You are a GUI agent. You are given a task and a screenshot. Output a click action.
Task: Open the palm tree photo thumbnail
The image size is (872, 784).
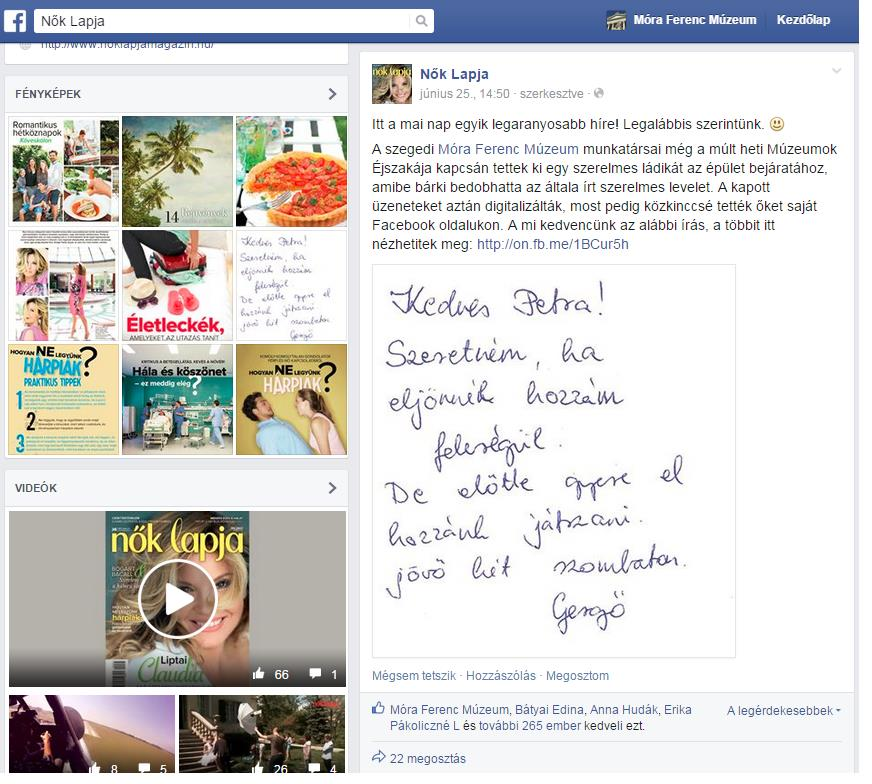[x=177, y=171]
